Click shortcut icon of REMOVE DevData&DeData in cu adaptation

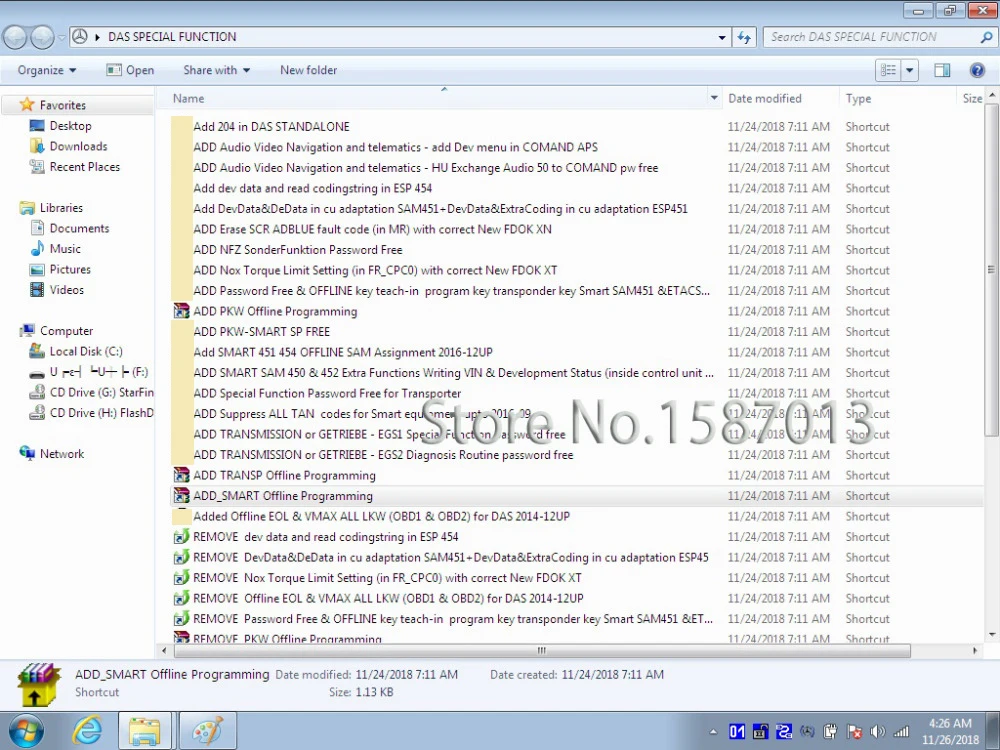click(182, 557)
